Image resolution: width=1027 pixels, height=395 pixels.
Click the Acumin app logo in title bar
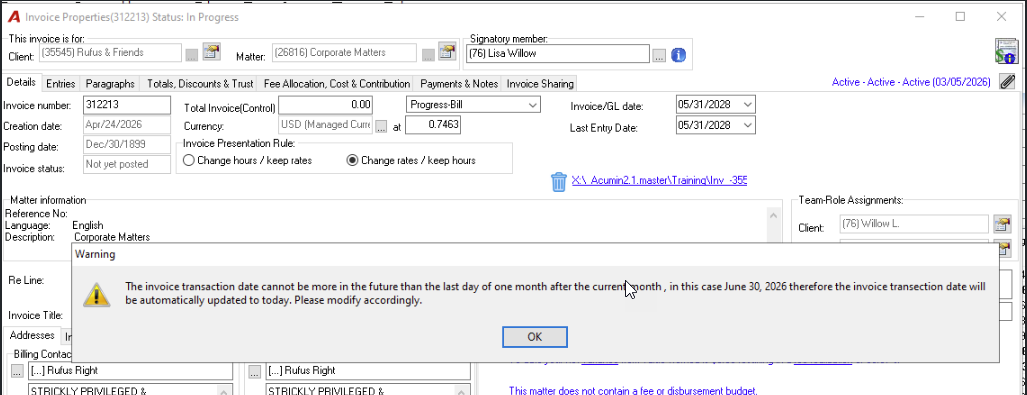point(13,17)
